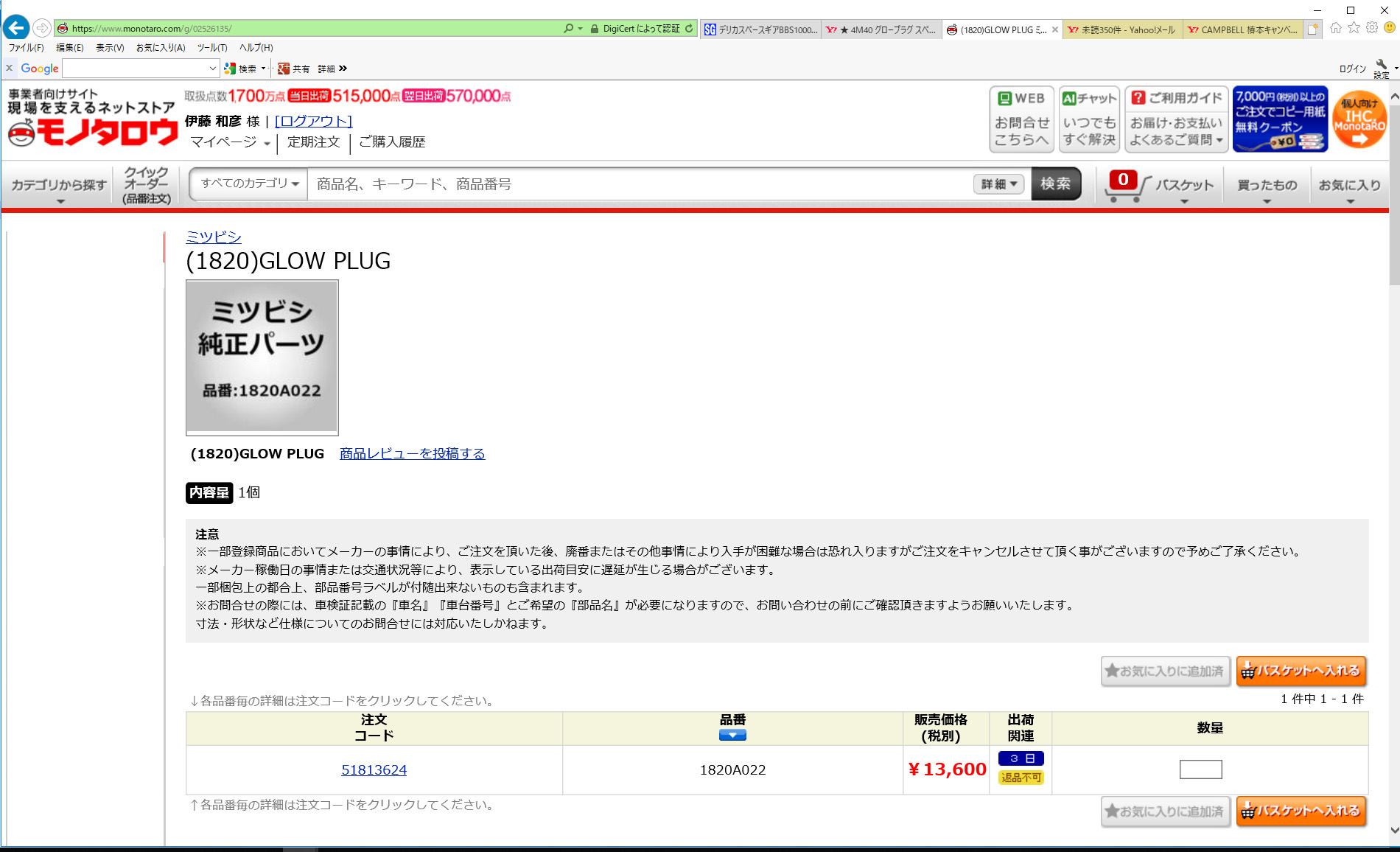1400x852 pixels.
Task: Click the dark 検索 search button
Action: tap(1056, 184)
